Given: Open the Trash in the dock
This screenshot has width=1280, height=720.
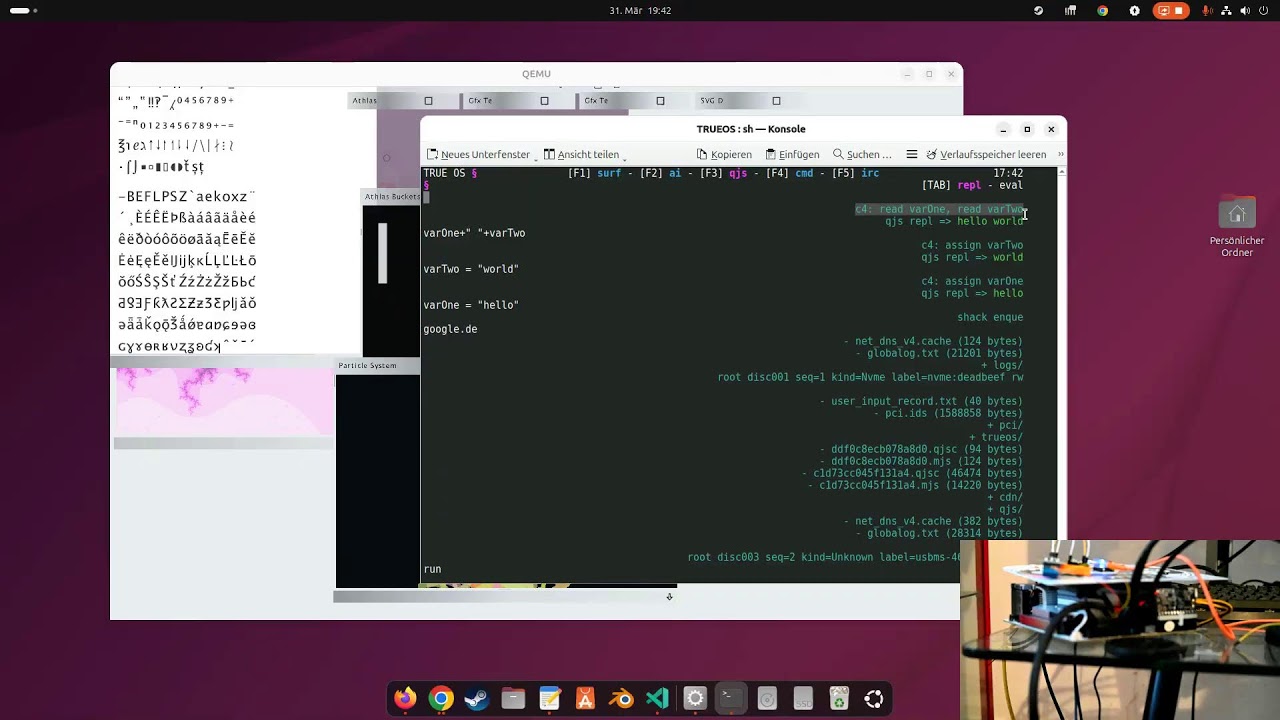Looking at the screenshot, I should tap(839, 699).
